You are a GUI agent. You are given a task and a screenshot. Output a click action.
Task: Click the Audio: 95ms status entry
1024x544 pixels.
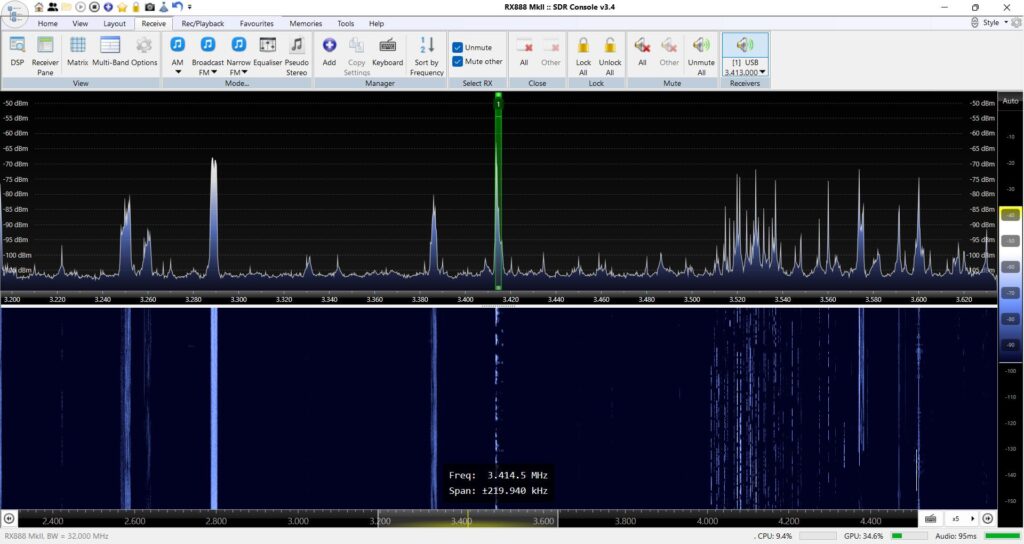pos(956,536)
